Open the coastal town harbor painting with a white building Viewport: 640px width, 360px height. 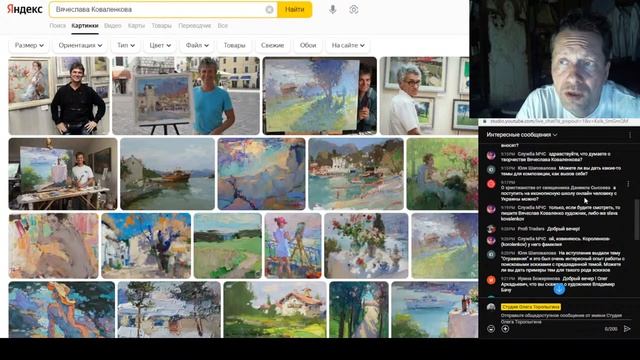356,174
